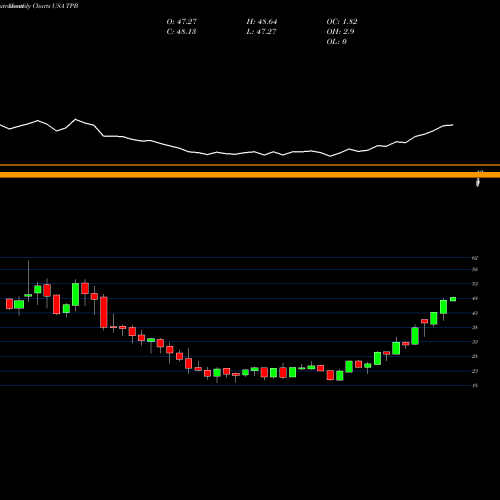Click the 53 price axis label
The image size is (500, 500).
[x=475, y=284]
